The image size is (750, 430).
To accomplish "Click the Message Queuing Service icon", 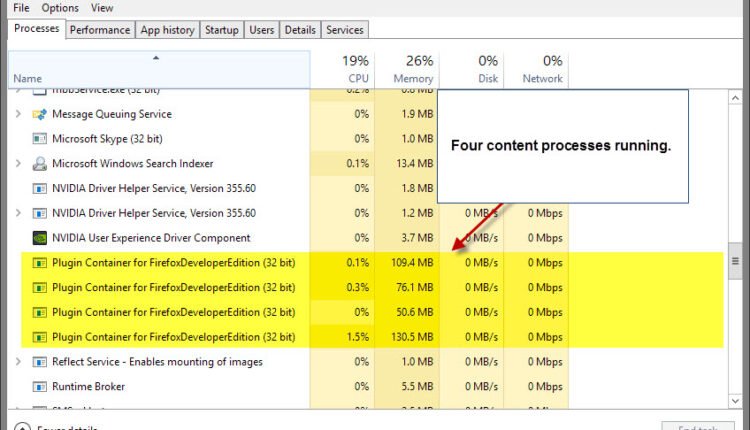I will (39, 114).
